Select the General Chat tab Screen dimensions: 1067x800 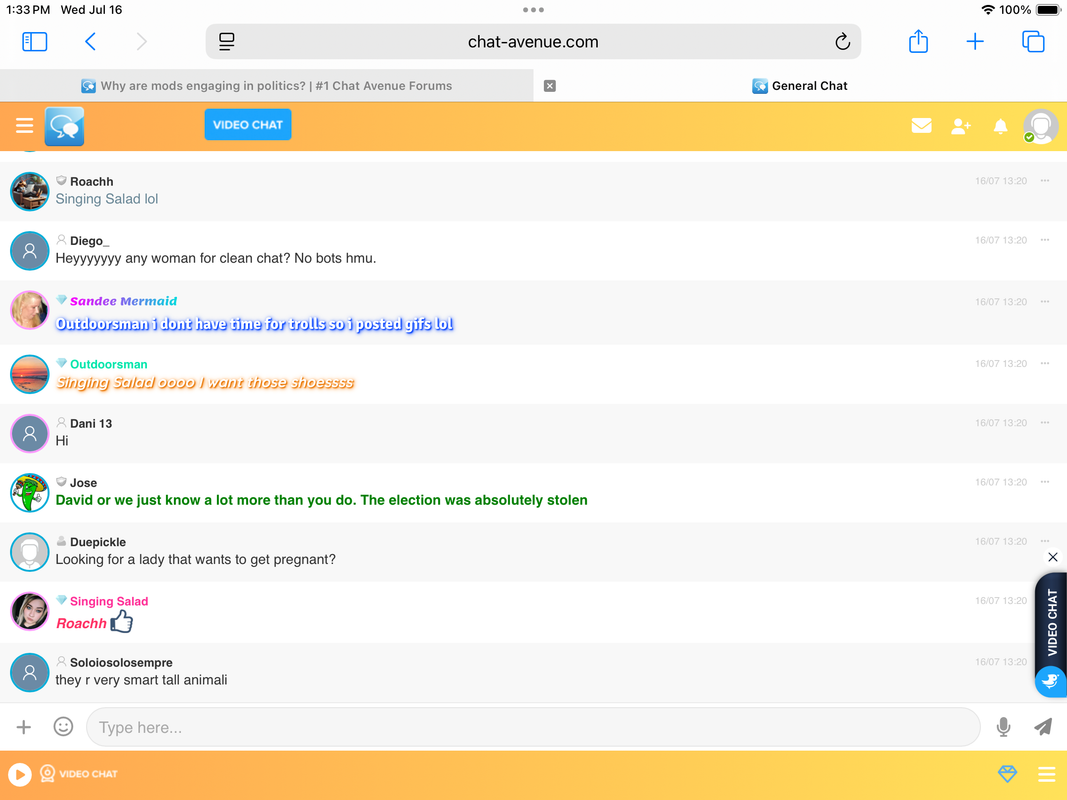coord(800,86)
